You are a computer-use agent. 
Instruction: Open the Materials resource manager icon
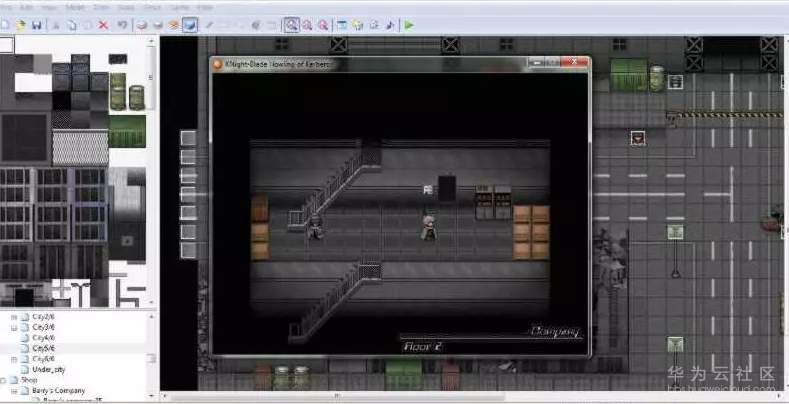(x=358, y=25)
